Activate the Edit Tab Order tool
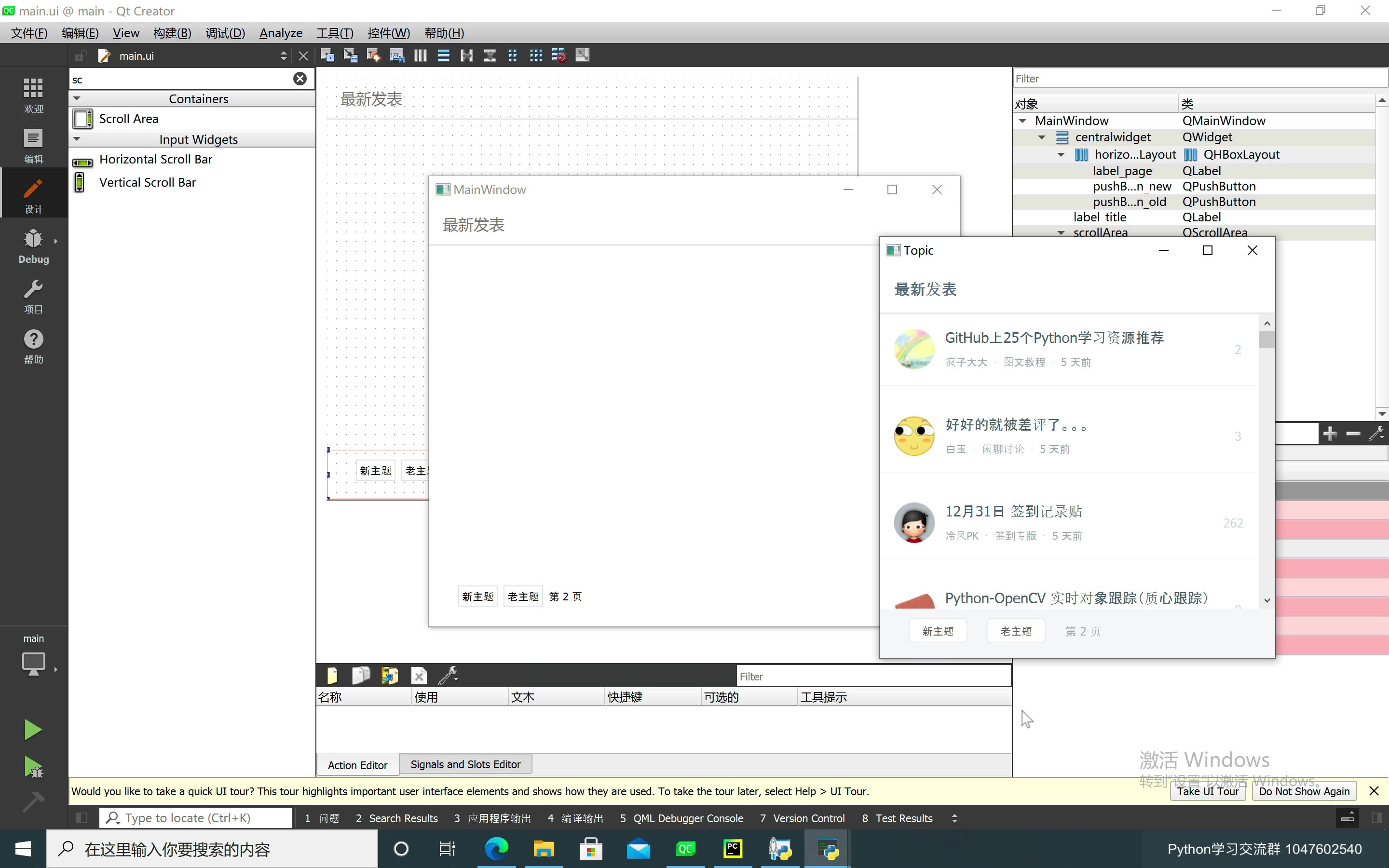 pos(396,55)
